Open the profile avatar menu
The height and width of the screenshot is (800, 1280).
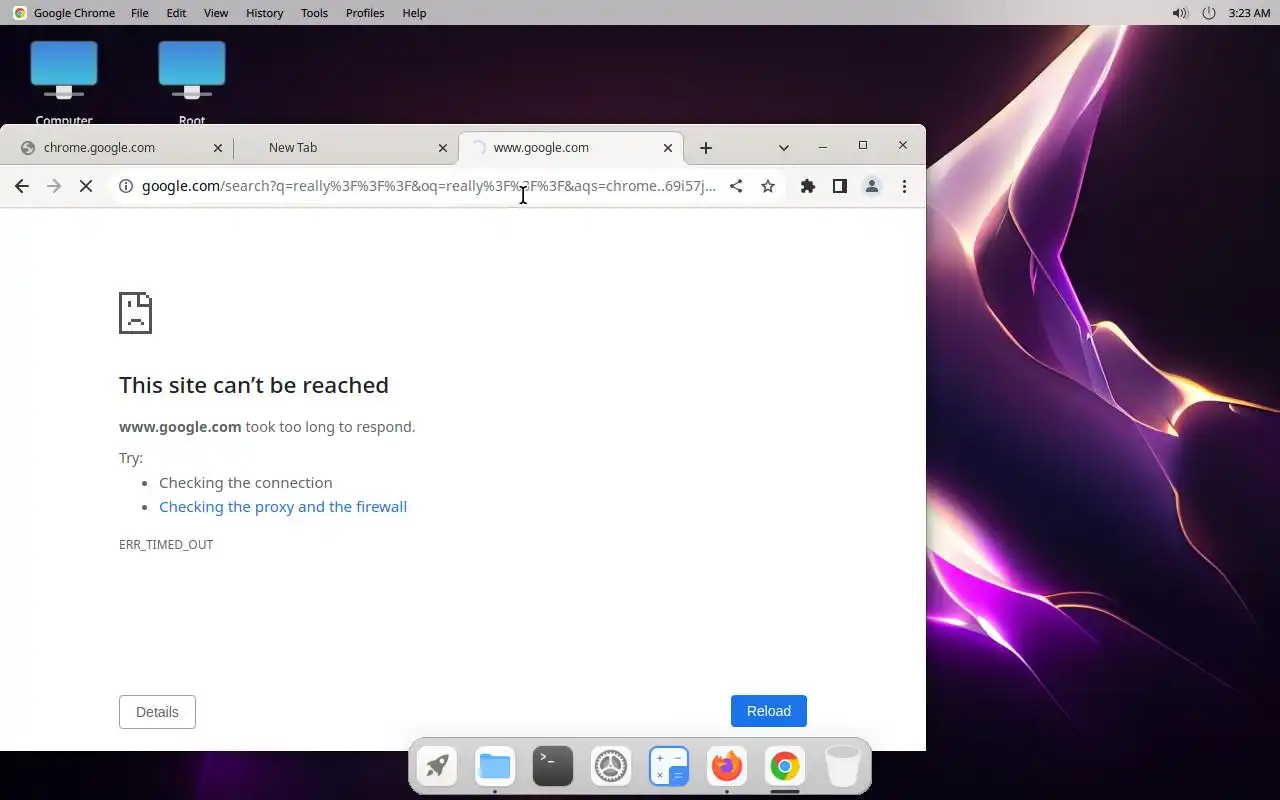point(872,186)
